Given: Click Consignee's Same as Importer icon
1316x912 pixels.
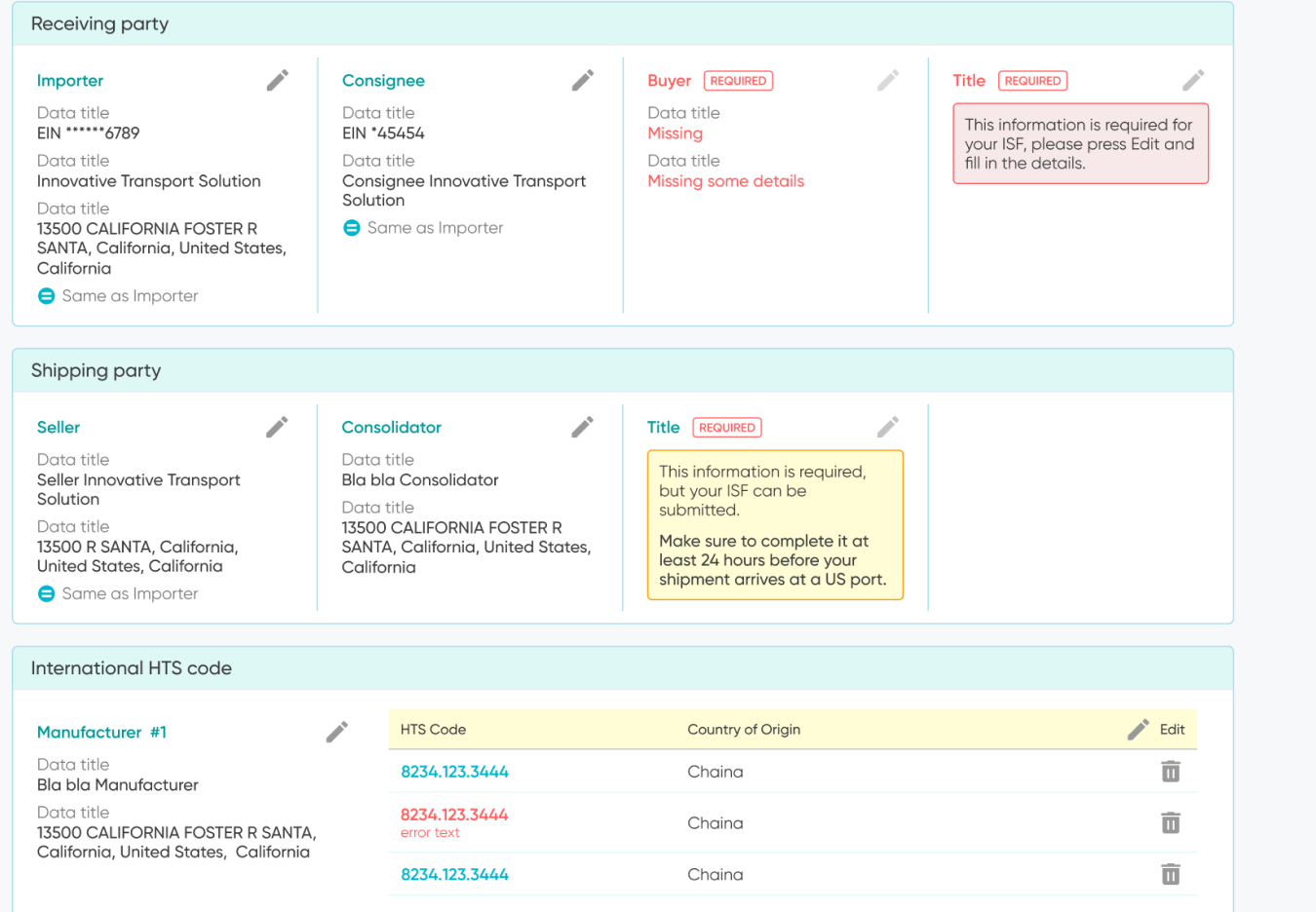Looking at the screenshot, I should coord(352,228).
